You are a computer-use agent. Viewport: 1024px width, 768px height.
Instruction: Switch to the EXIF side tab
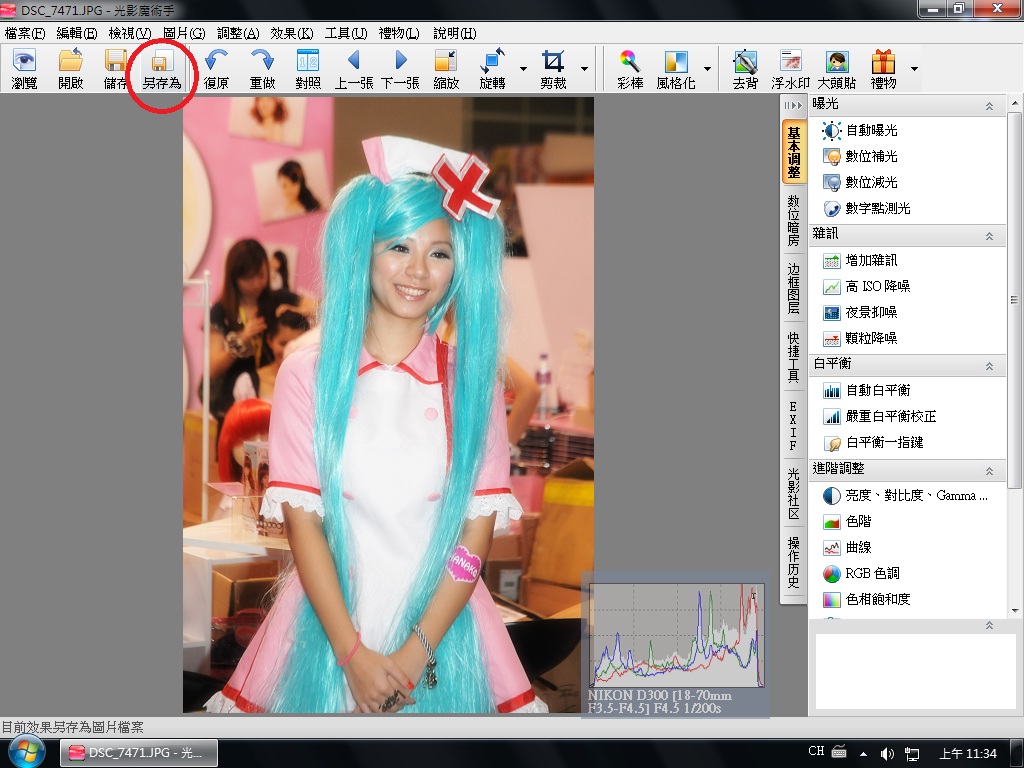(793, 426)
